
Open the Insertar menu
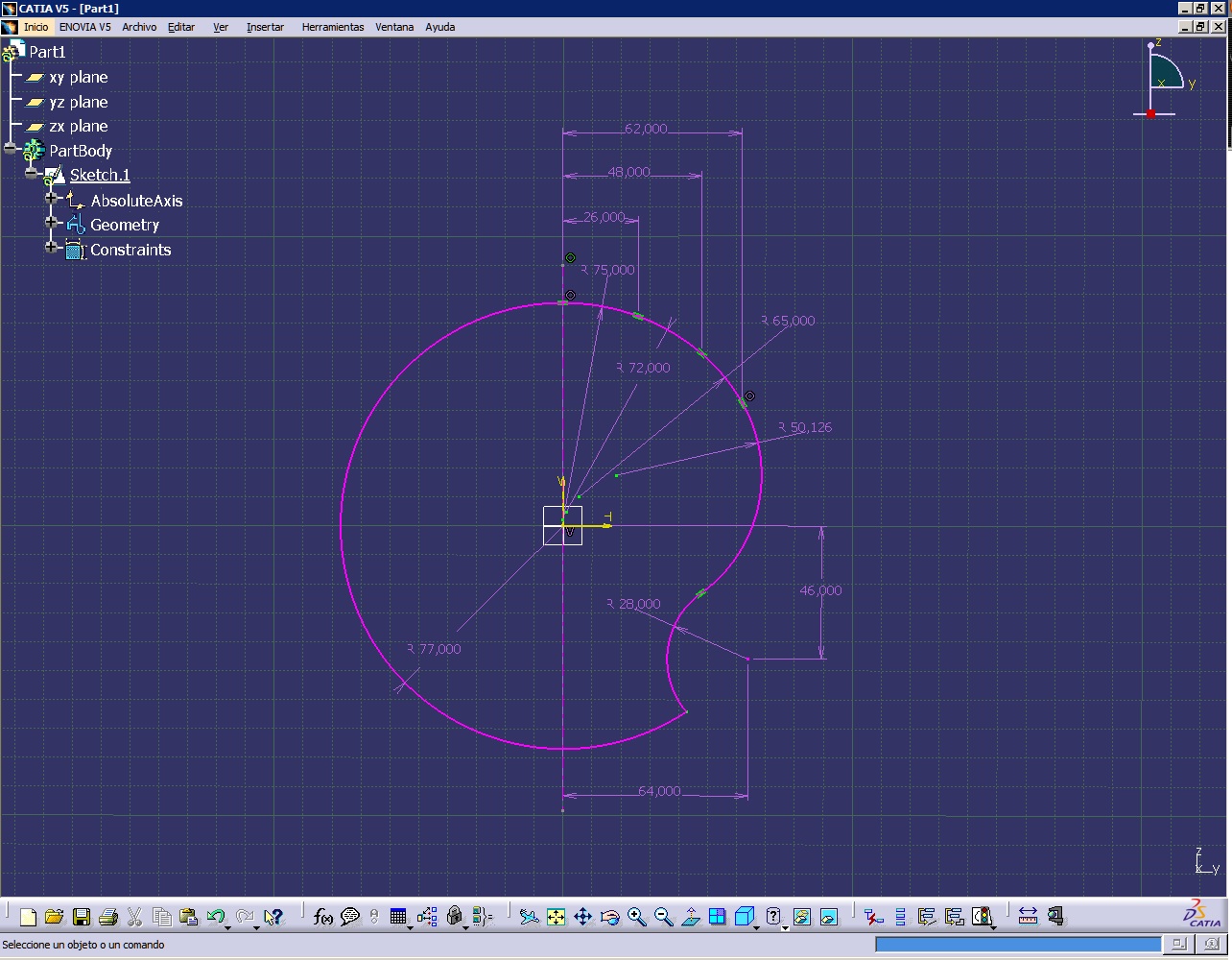265,27
